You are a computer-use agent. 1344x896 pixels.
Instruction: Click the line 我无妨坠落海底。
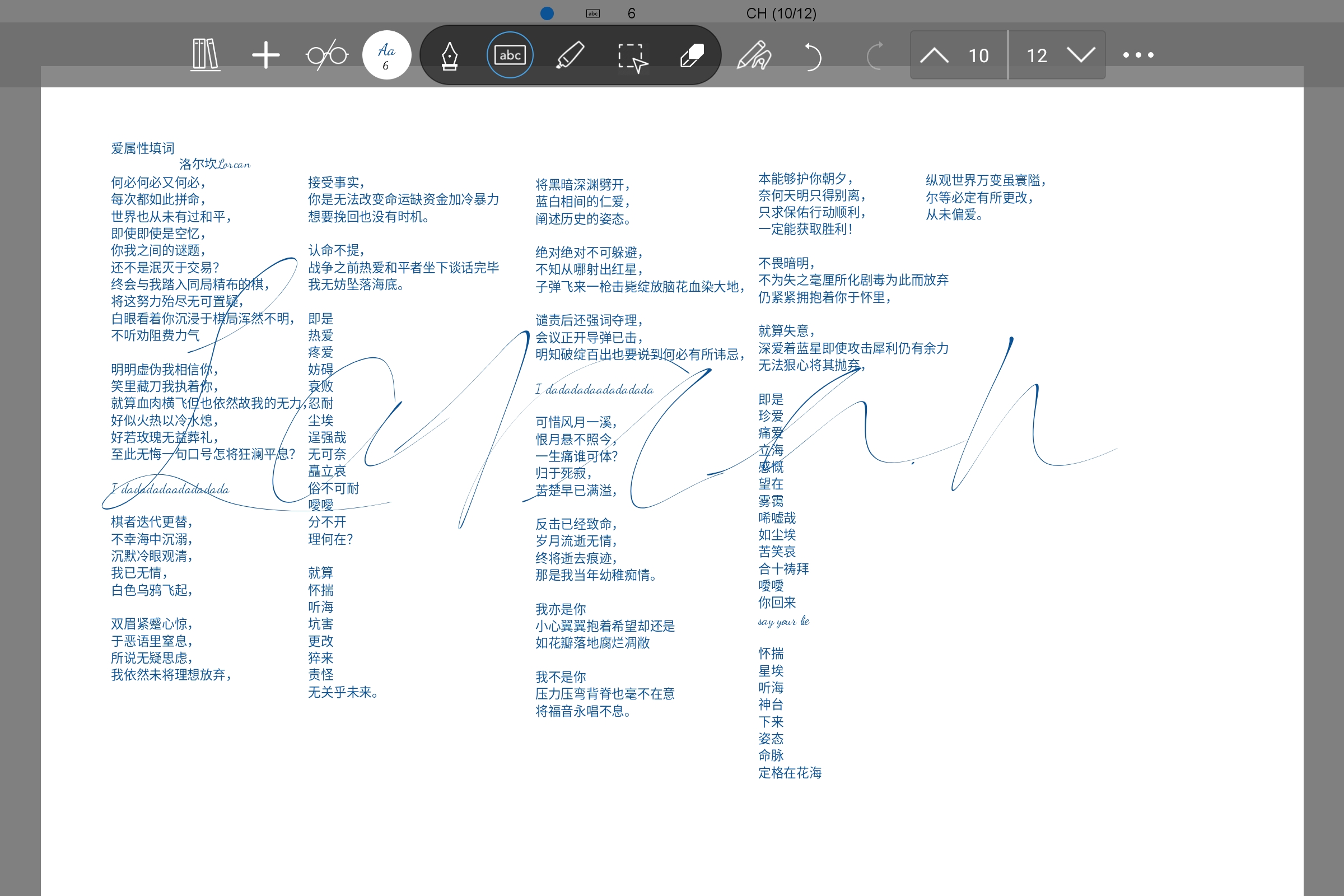pos(357,284)
